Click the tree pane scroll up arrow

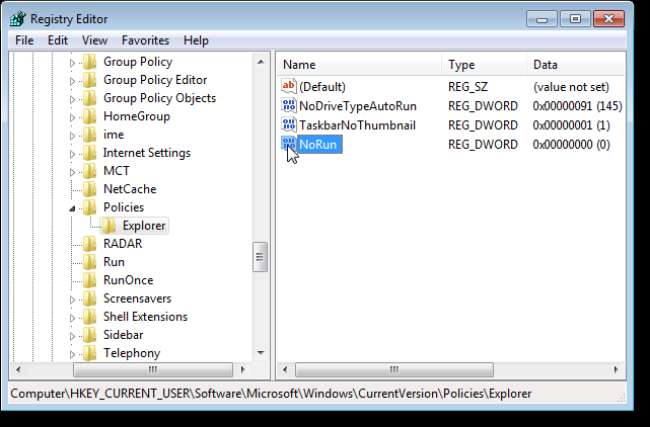coord(261,62)
